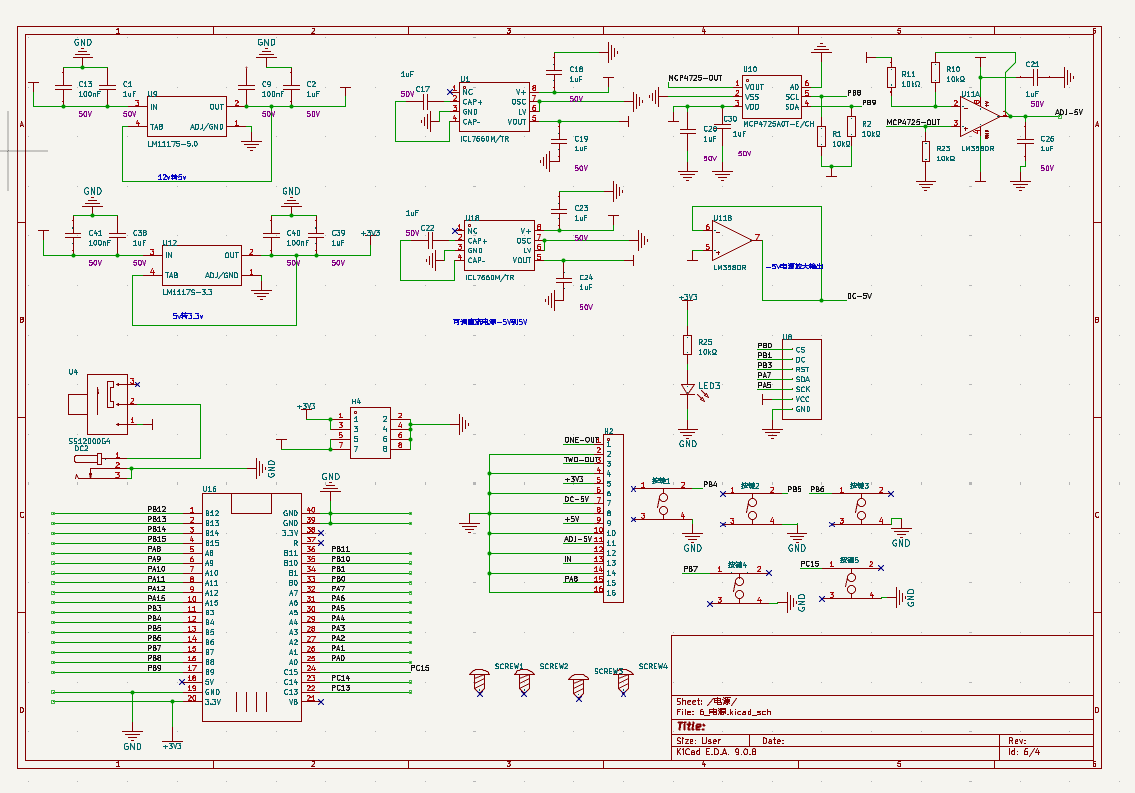
Task: Click 'LM1117S-5.0' value text
Action: pyautogui.click(x=172, y=144)
